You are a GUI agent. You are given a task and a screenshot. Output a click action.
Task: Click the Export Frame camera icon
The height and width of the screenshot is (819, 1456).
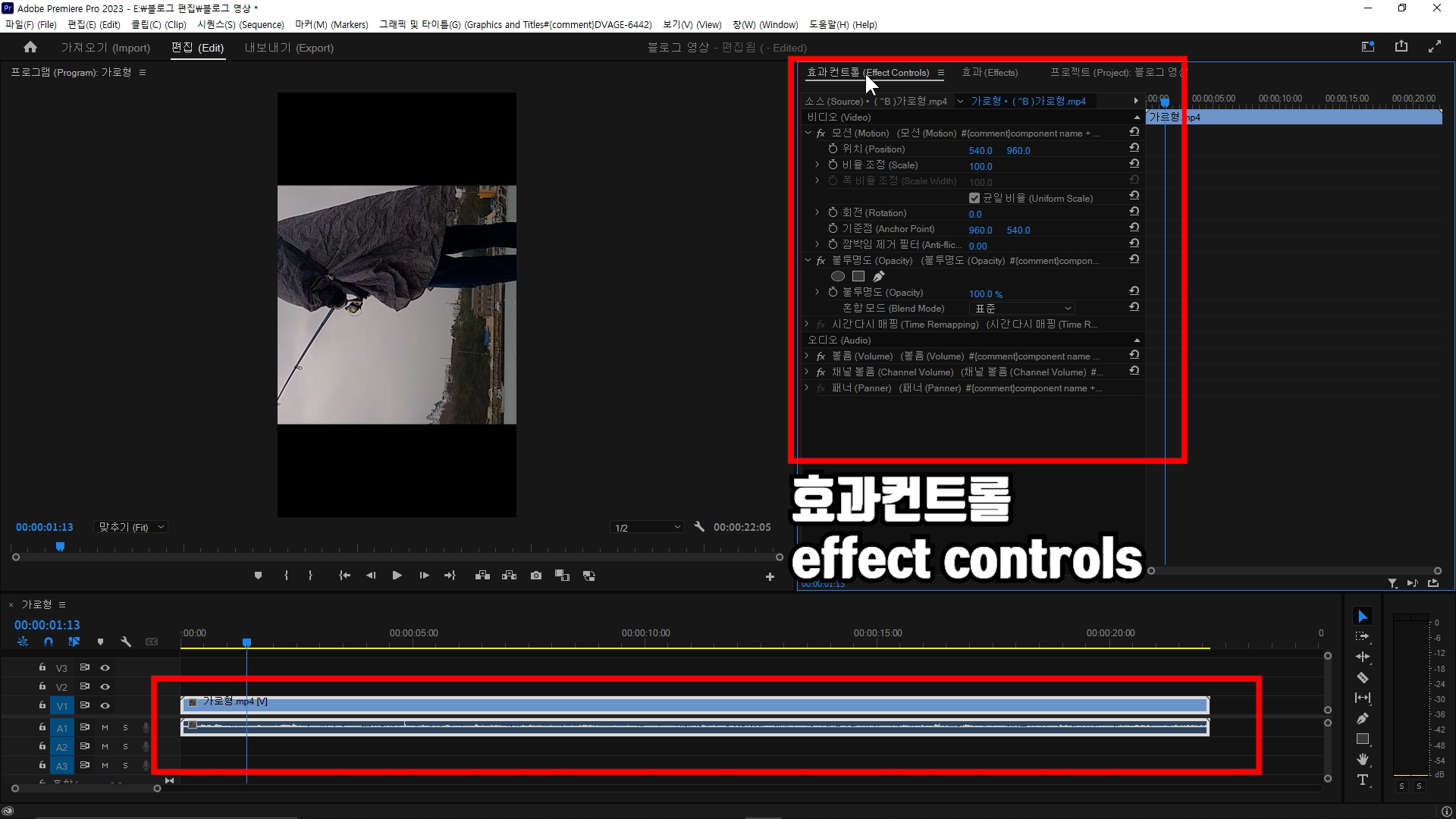[x=536, y=576]
